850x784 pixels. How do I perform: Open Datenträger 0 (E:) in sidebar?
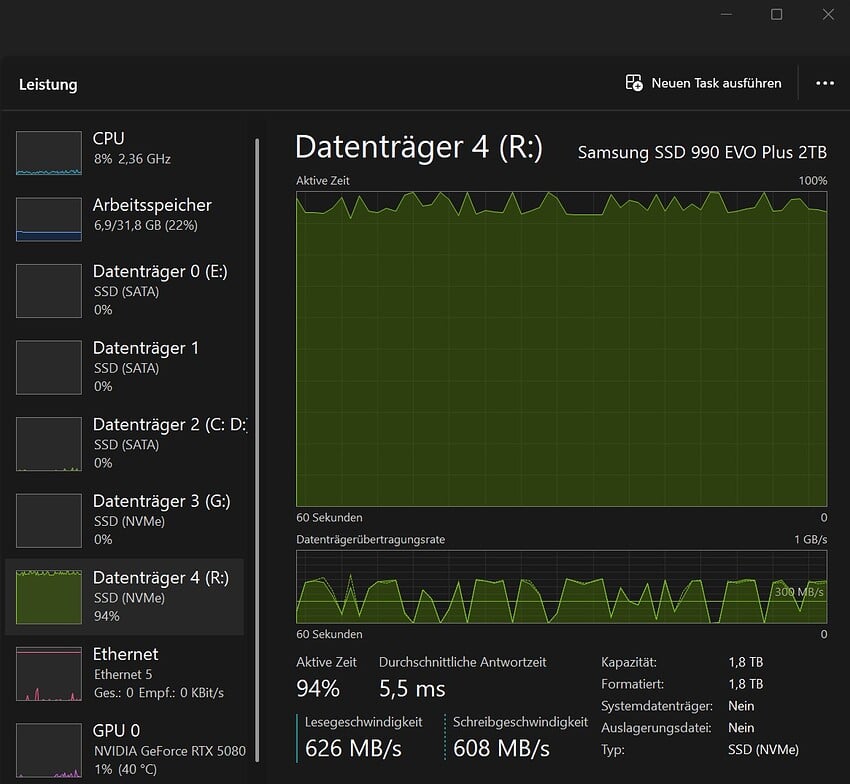160,289
